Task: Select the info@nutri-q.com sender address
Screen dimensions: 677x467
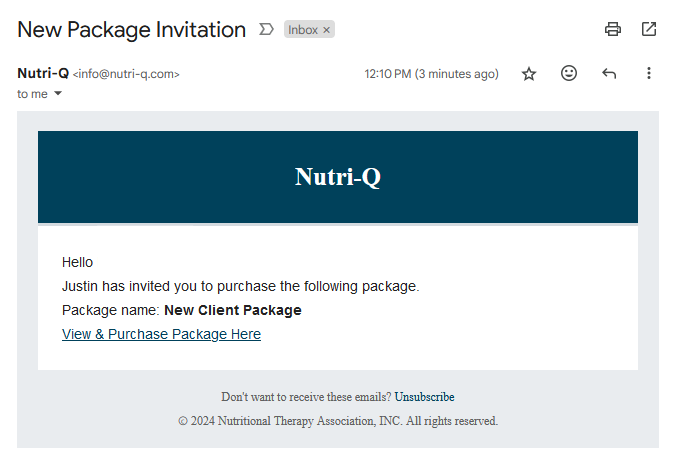Action: point(126,74)
